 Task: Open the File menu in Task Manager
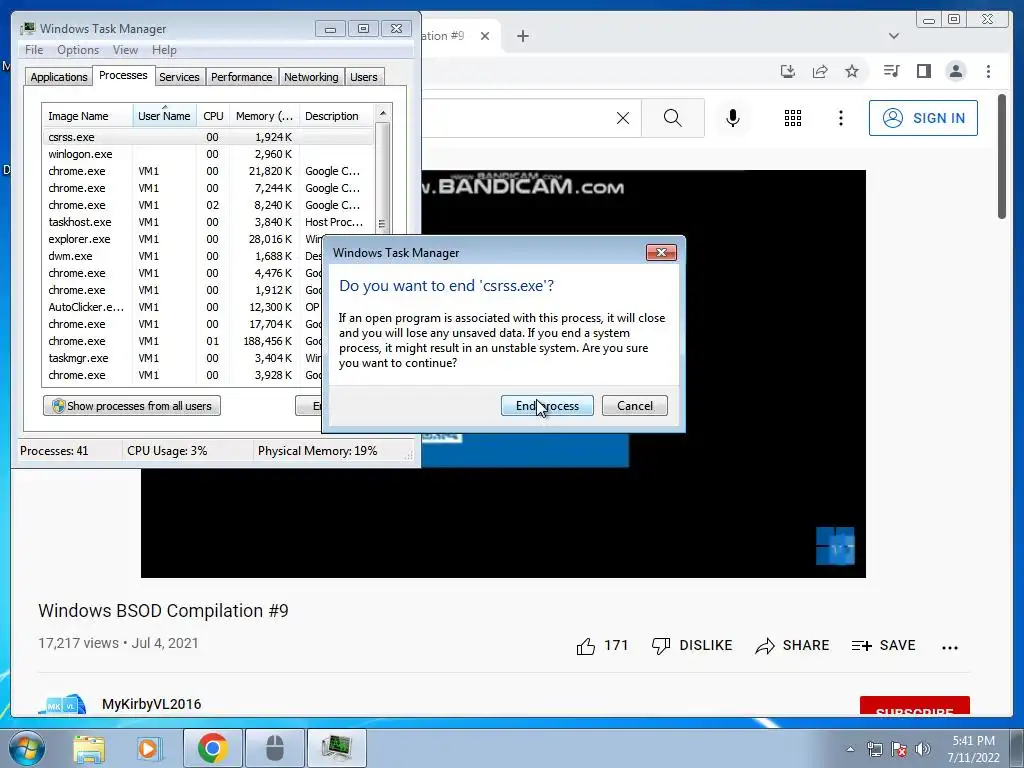[34, 50]
